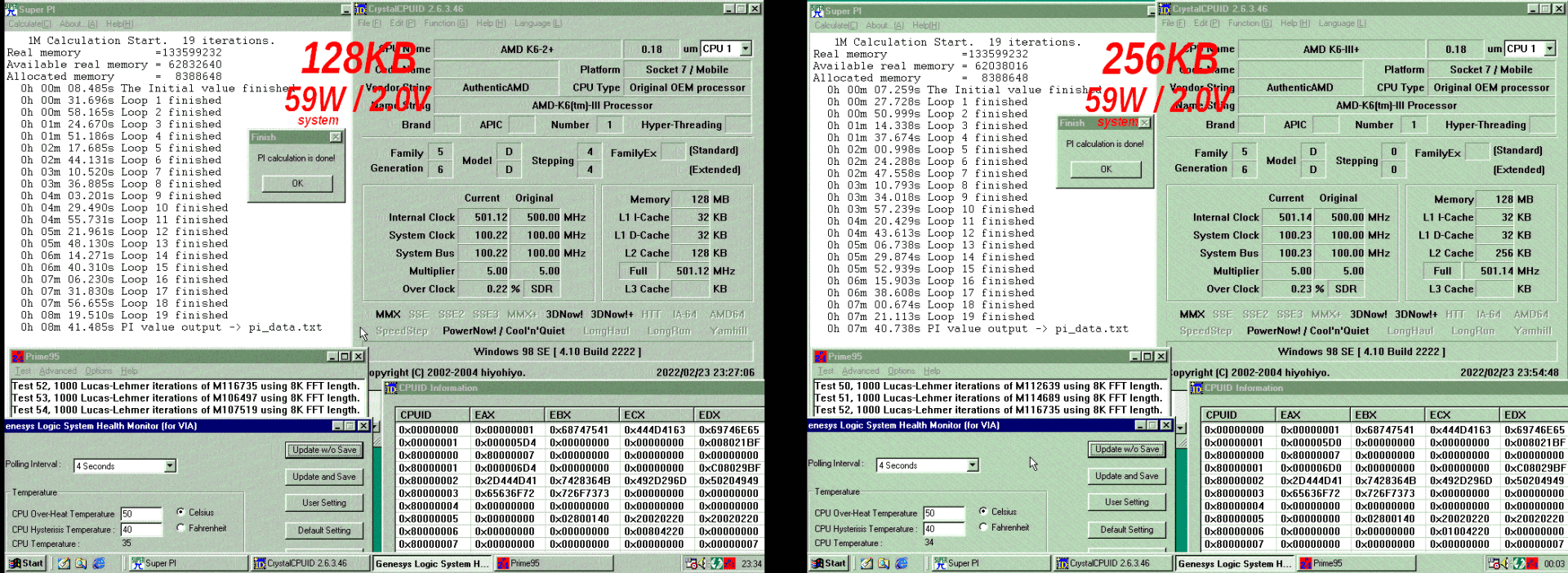Screen dimensions: 1568x573
Task: Click clock showing 00:03 in taskbar
Action: click(x=1553, y=564)
